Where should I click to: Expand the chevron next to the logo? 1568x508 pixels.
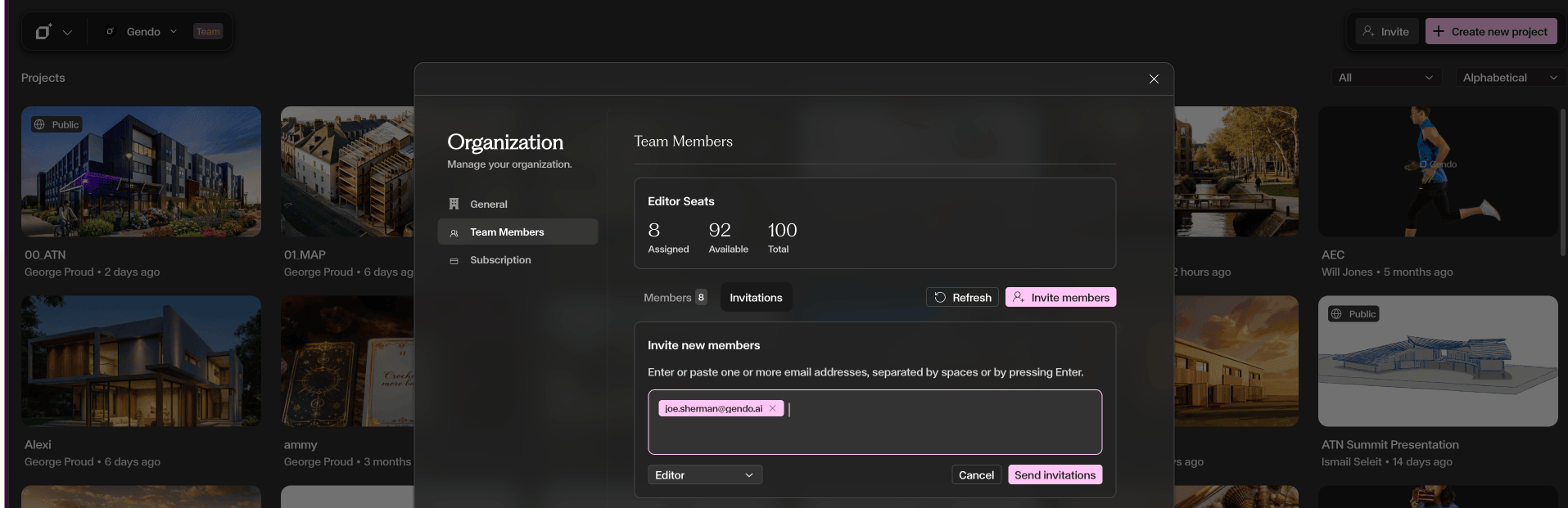pyautogui.click(x=67, y=33)
